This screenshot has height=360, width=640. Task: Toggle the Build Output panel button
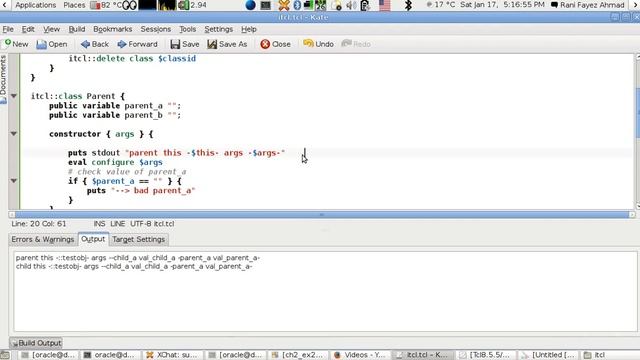pyautogui.click(x=36, y=343)
